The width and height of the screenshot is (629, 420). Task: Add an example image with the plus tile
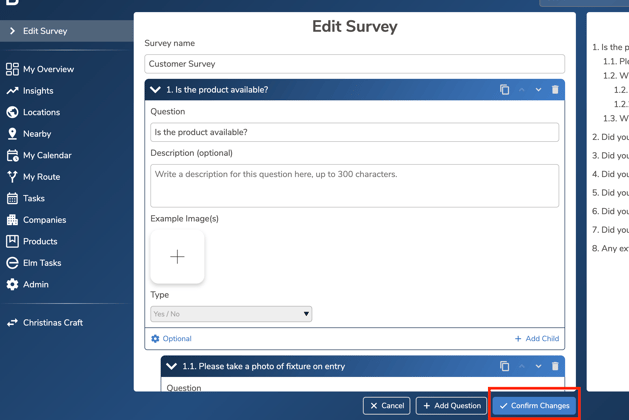177,257
